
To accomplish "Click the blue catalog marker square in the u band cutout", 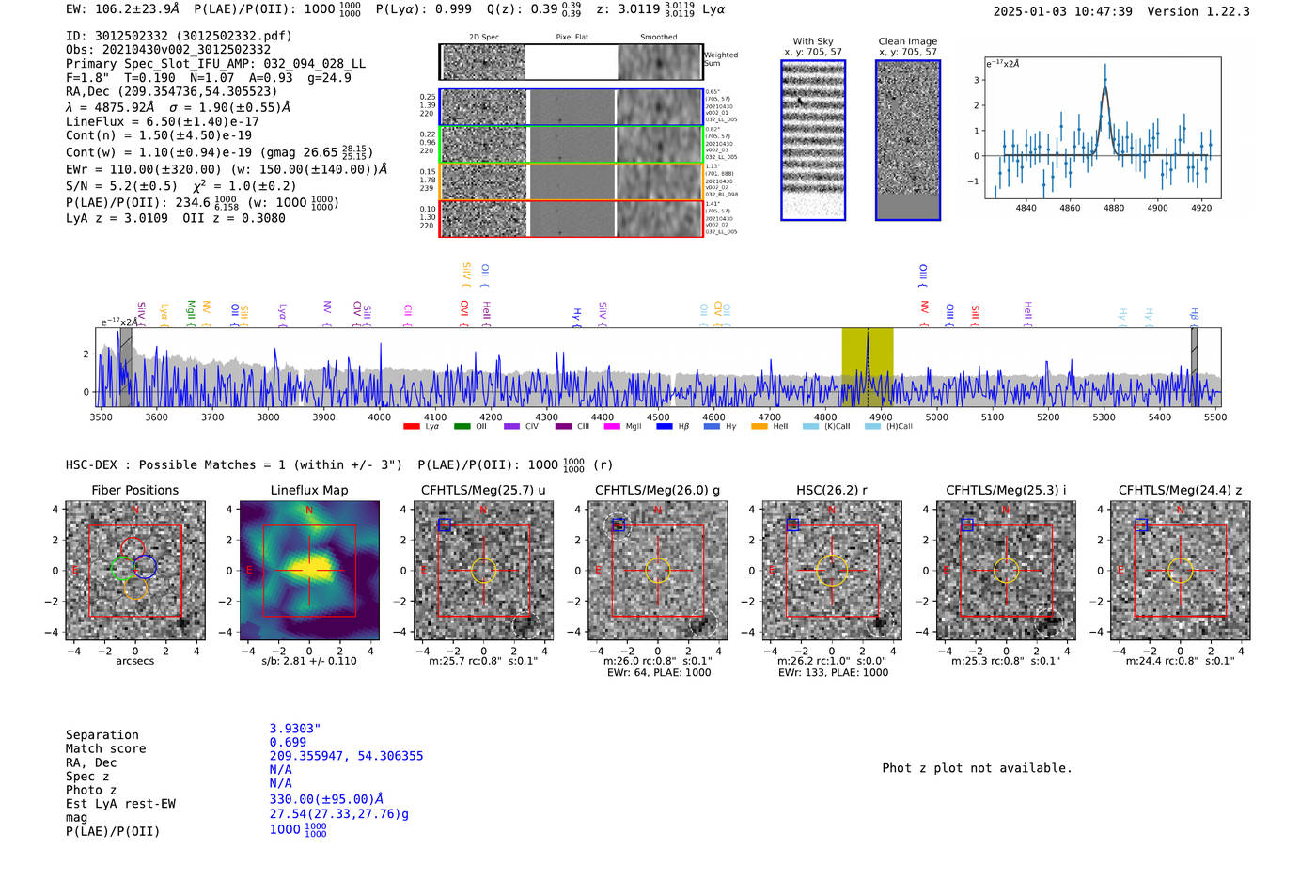I will (445, 525).
